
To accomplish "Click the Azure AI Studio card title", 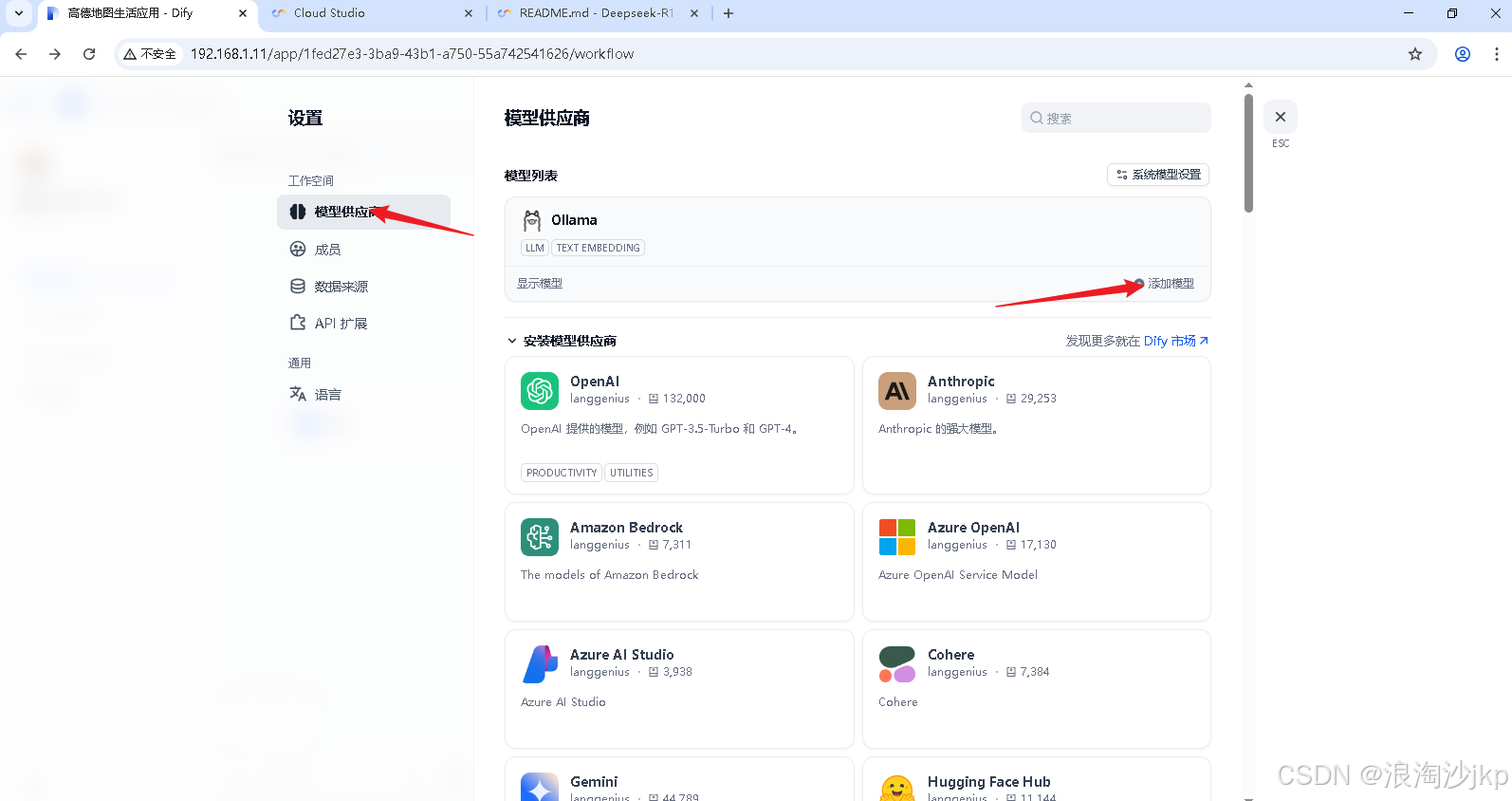I will pos(621,655).
